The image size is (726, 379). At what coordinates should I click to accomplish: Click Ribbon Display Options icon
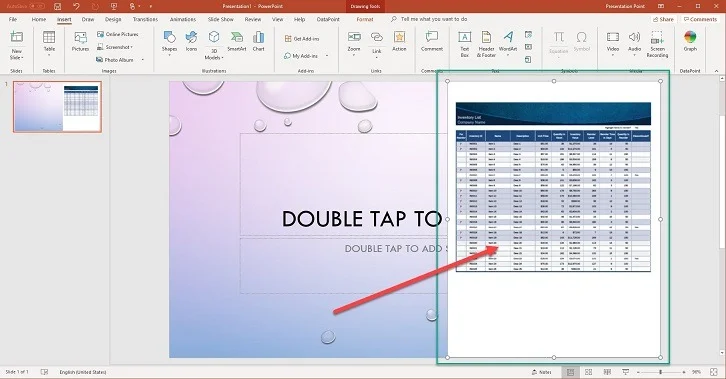click(661, 6)
